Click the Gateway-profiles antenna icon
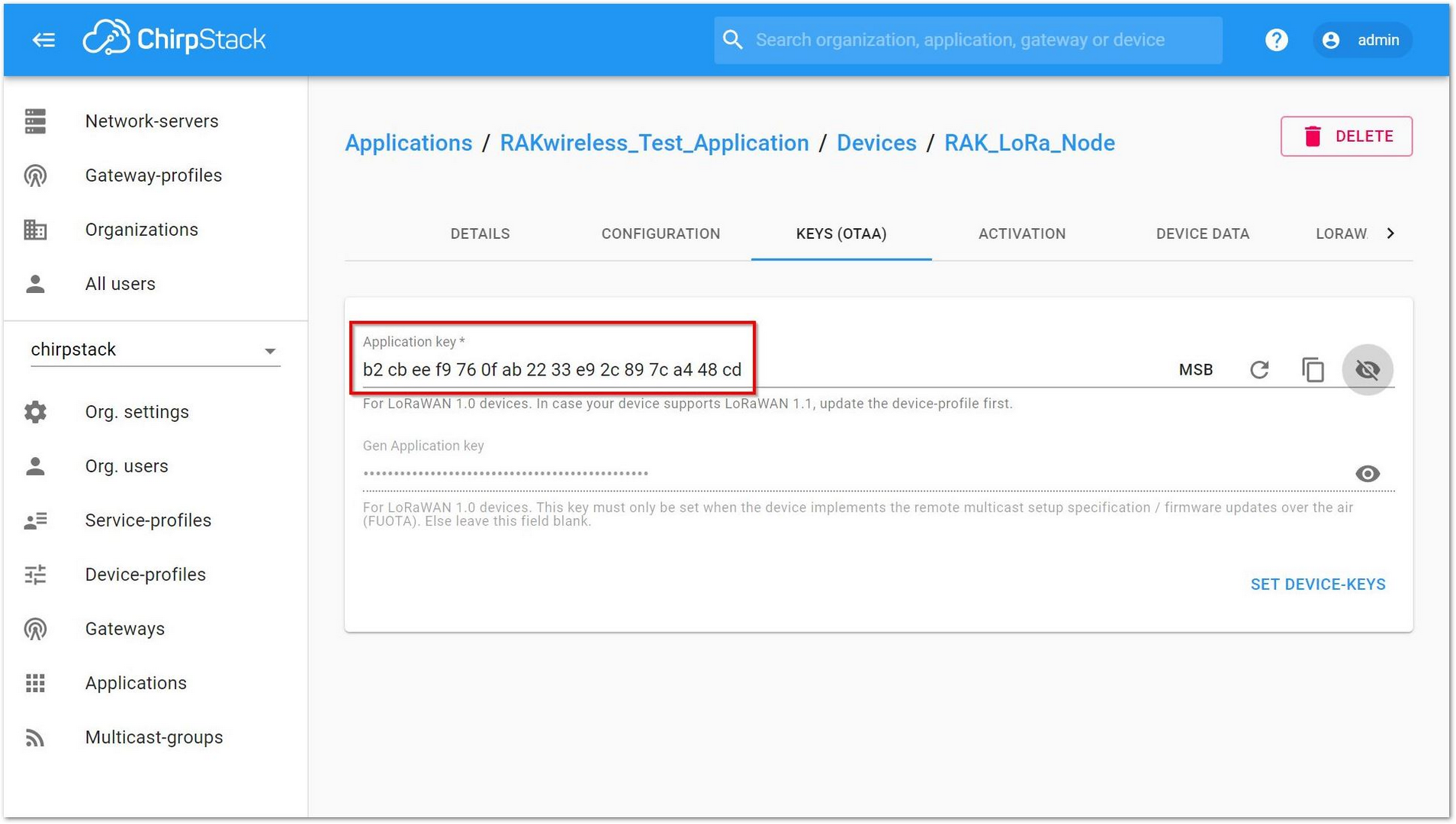1456x824 pixels. click(35, 175)
